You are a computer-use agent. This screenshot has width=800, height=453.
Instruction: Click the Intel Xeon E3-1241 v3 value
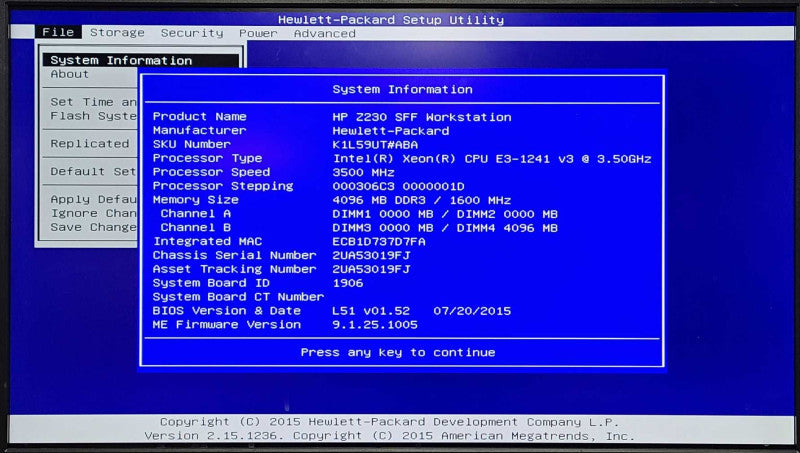click(x=492, y=159)
